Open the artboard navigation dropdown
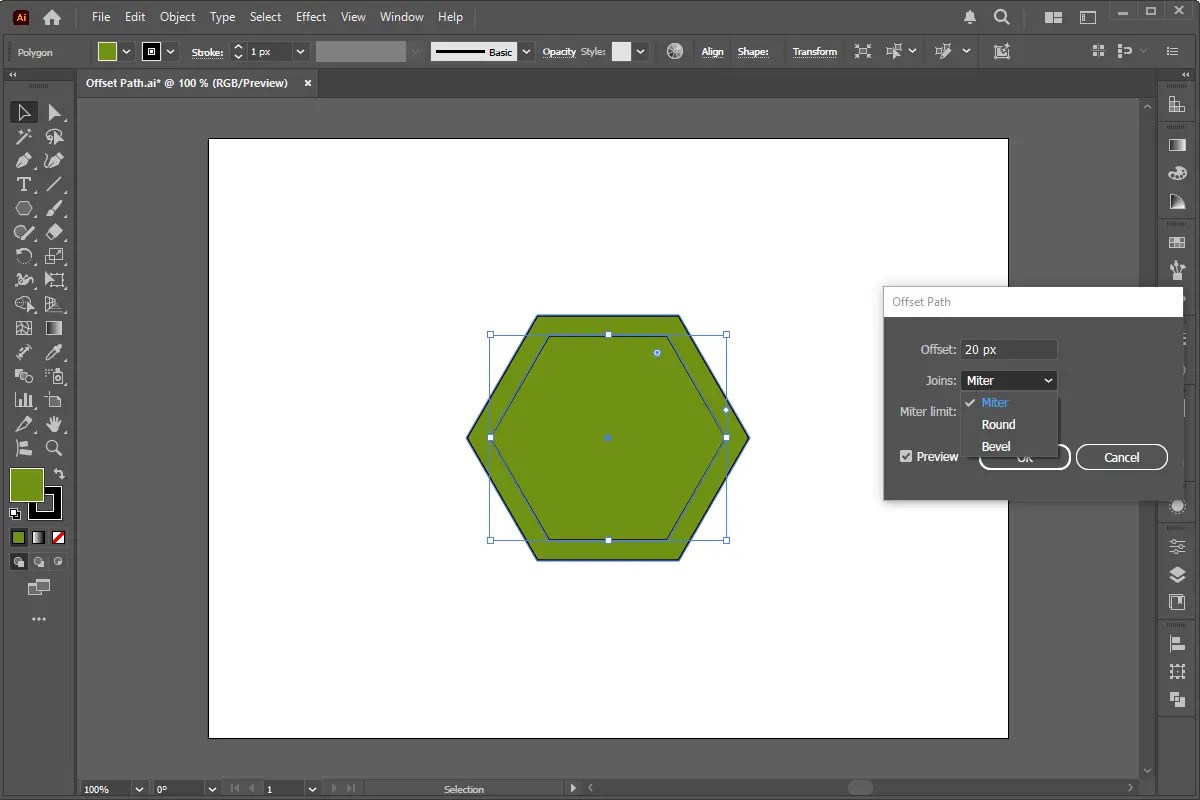The width and height of the screenshot is (1200, 800). [313, 789]
